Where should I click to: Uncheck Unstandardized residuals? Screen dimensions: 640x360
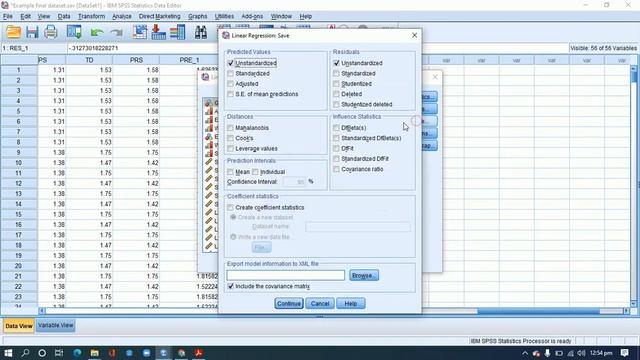[336, 63]
